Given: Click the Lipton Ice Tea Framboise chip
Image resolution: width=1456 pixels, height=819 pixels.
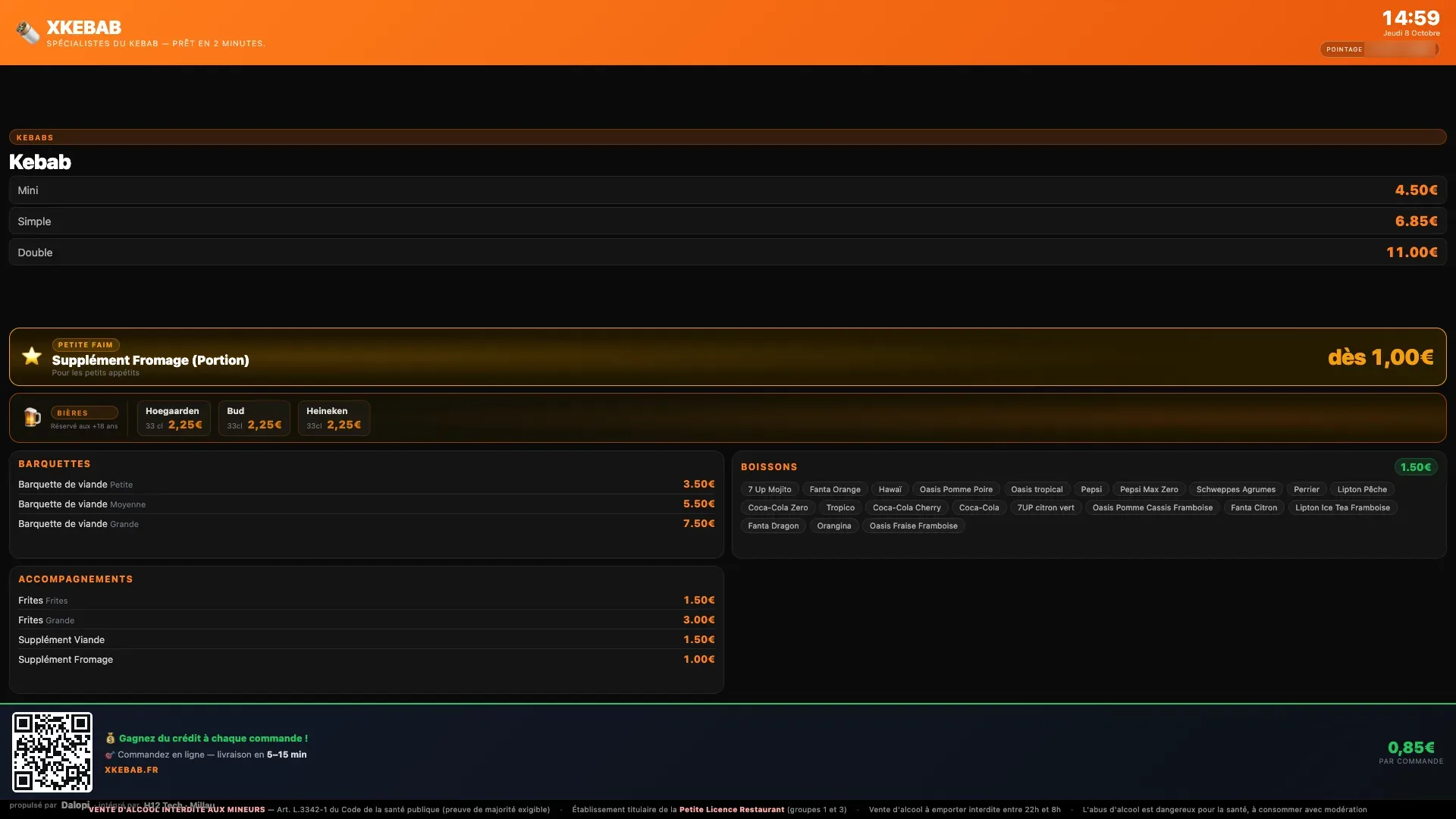Looking at the screenshot, I should (1343, 507).
